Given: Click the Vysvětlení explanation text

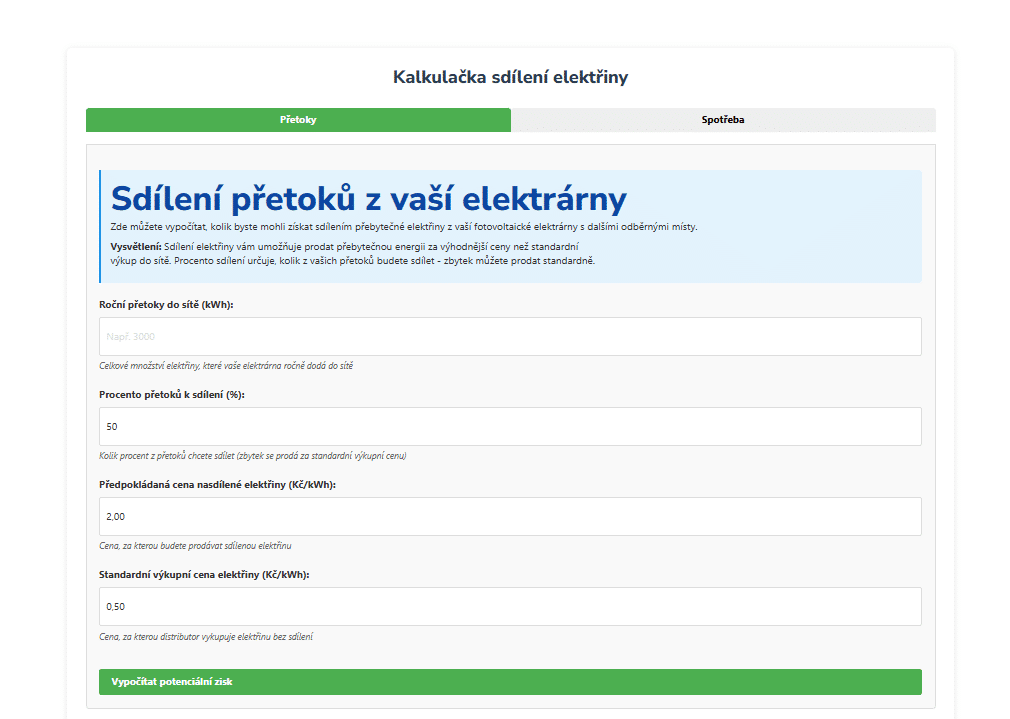Looking at the screenshot, I should pos(353,254).
